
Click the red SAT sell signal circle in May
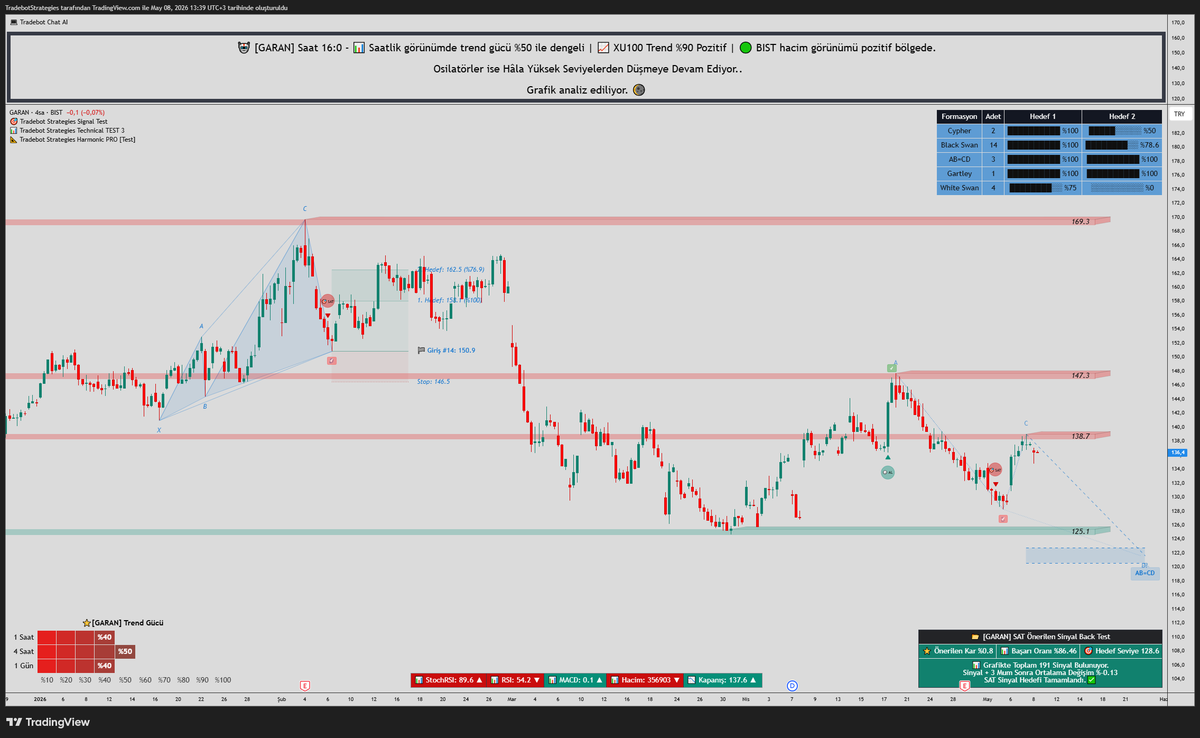pos(994,469)
